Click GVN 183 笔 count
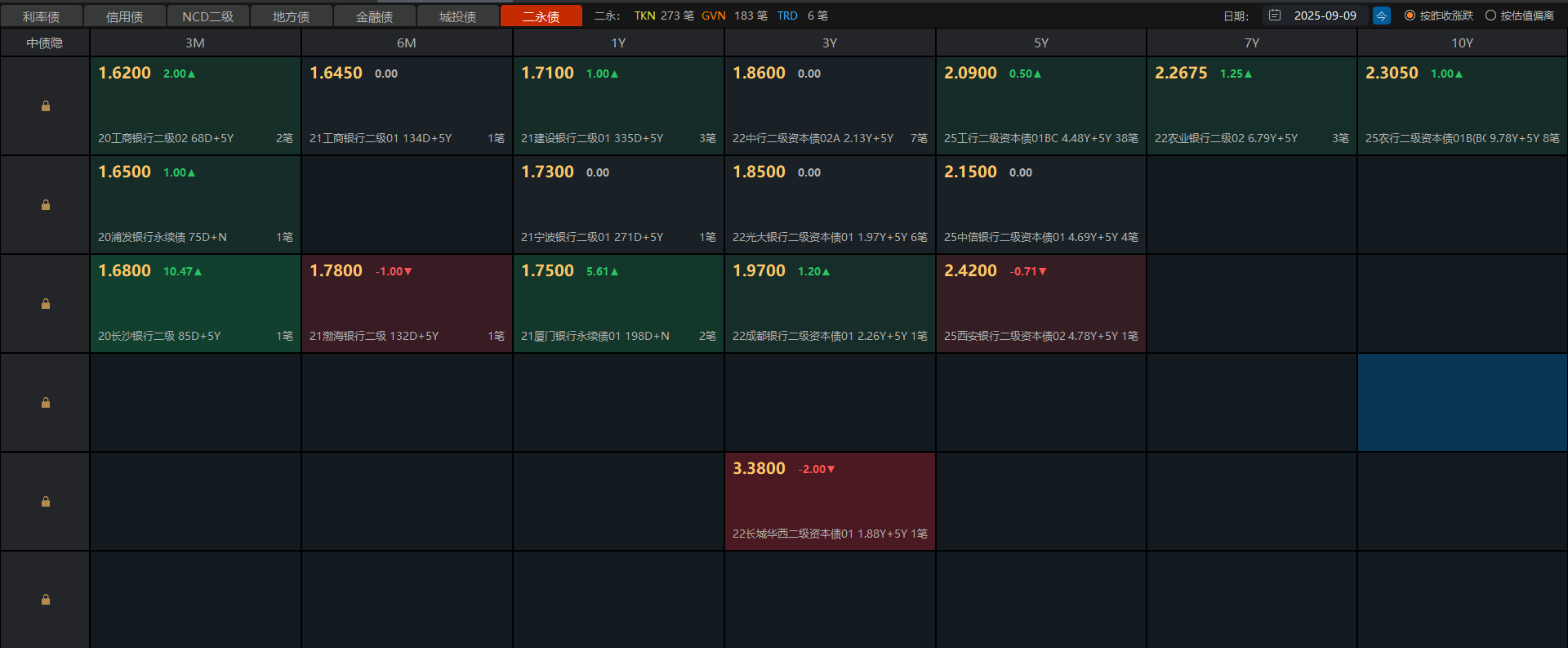 734,16
